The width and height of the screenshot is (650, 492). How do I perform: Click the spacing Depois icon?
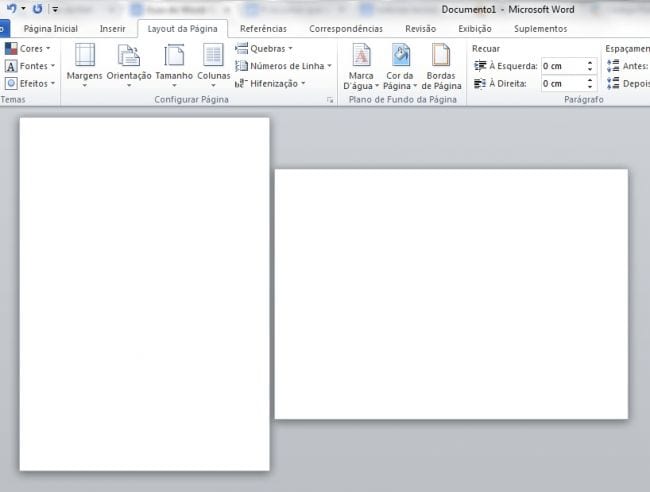[613, 83]
